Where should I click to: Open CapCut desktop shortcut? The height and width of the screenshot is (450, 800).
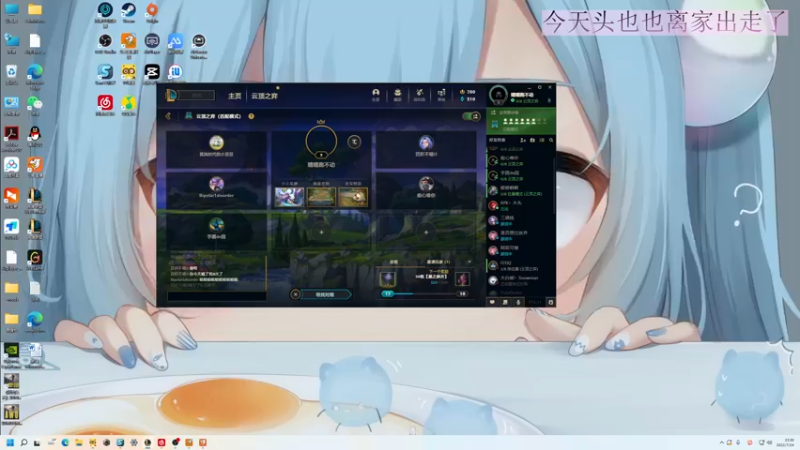[152, 74]
